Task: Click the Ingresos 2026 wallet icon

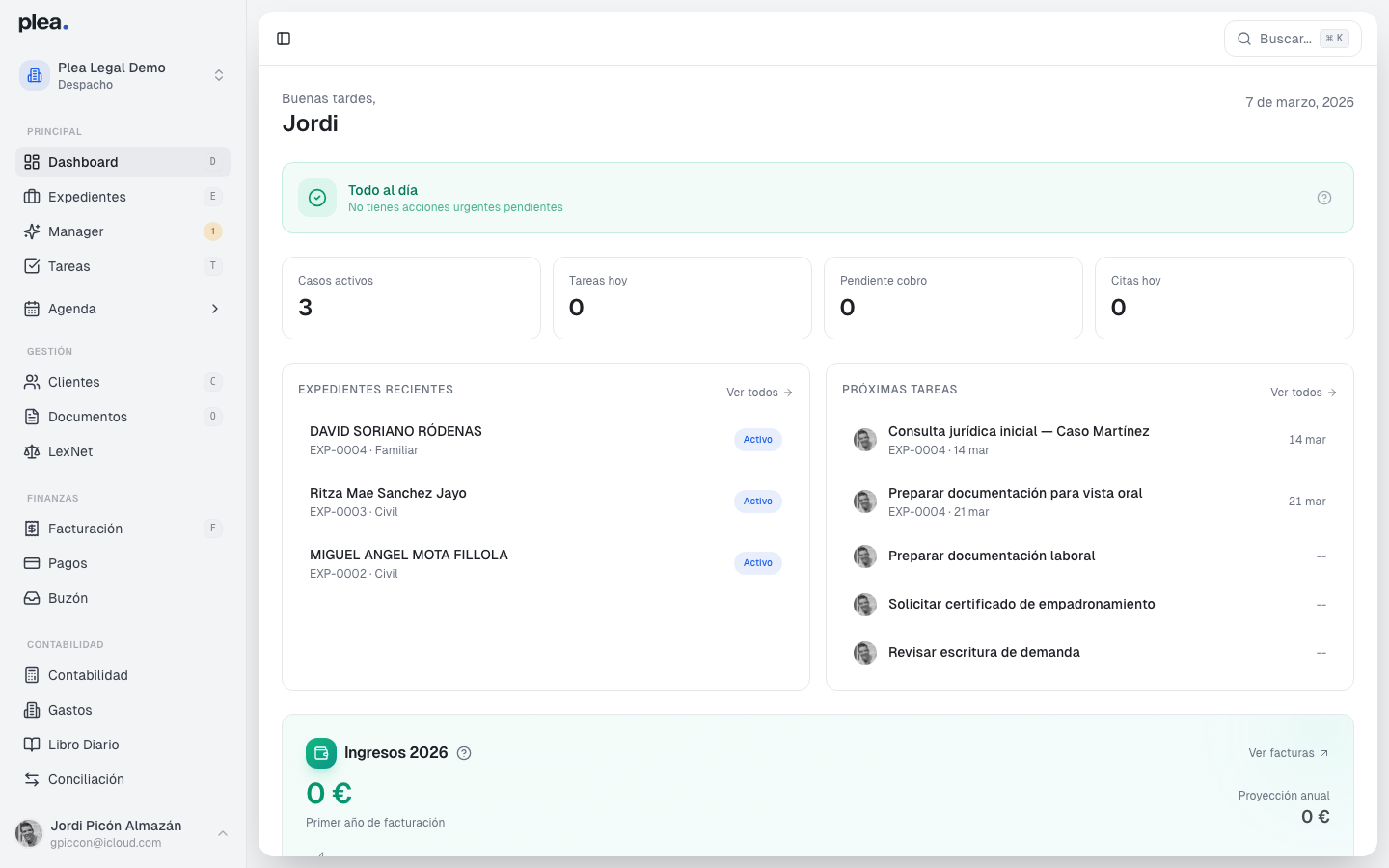Action: pyautogui.click(x=321, y=752)
